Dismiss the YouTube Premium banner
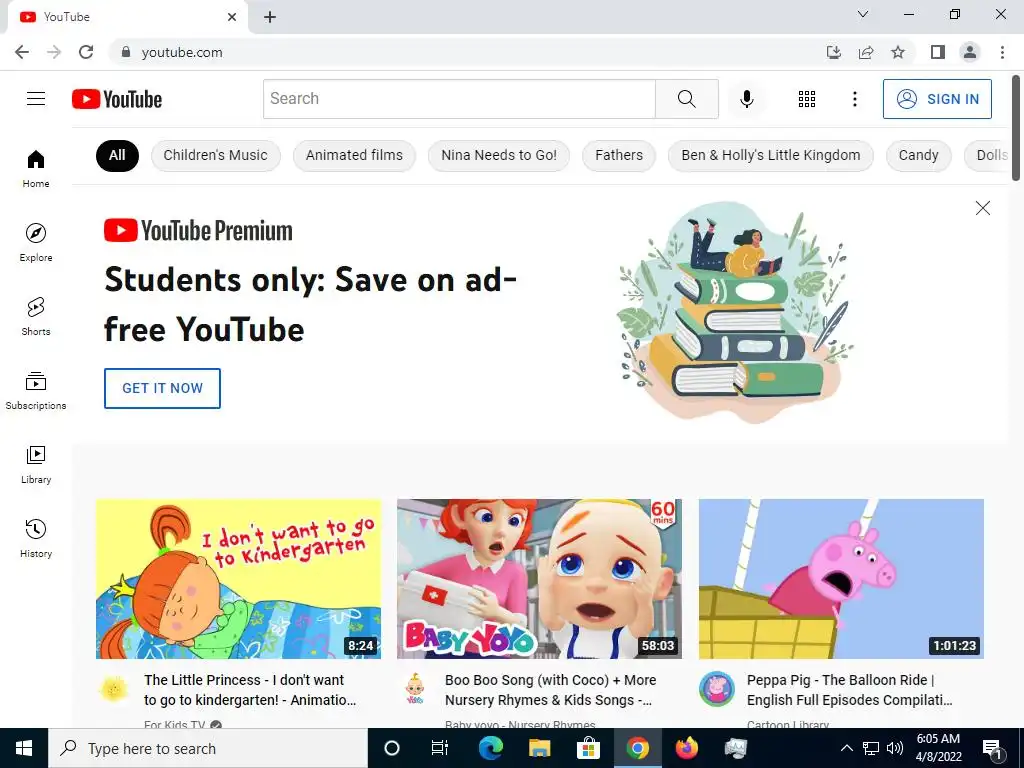Screen dimensions: 1024x768 click(982, 208)
